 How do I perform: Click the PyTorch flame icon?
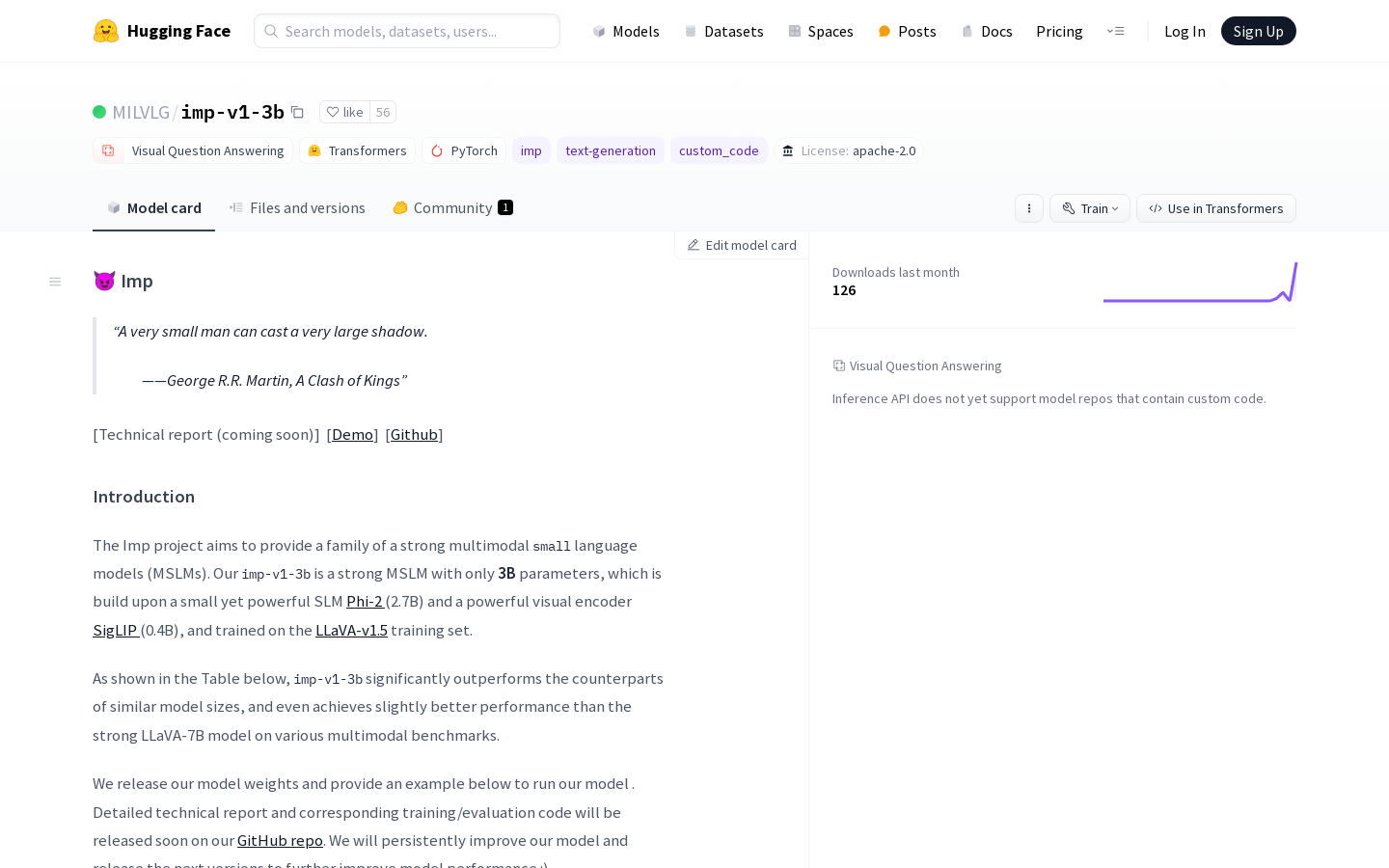(437, 150)
